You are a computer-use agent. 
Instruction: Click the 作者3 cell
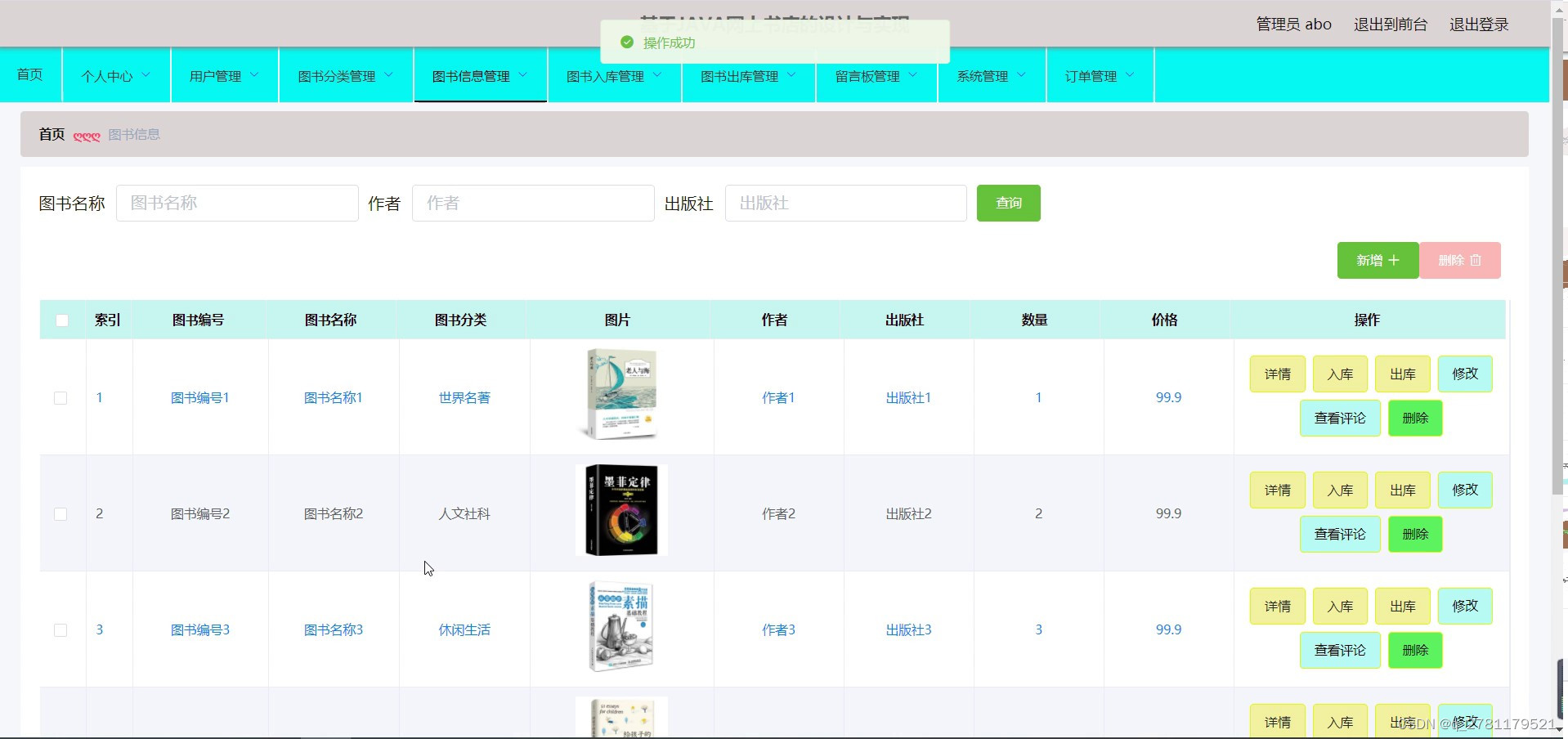(x=778, y=630)
